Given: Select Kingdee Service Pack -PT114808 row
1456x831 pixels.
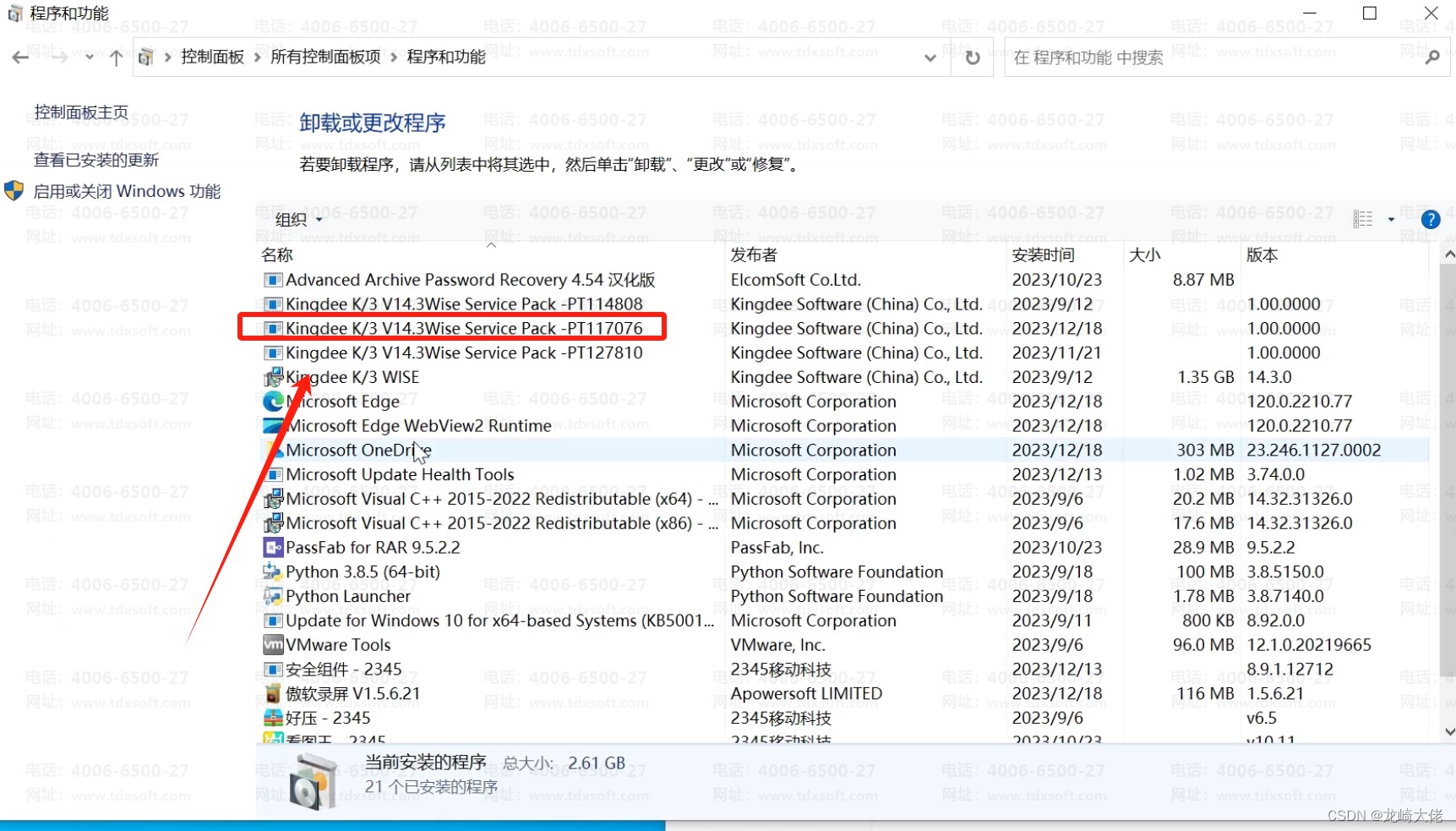Looking at the screenshot, I should (x=844, y=304).
